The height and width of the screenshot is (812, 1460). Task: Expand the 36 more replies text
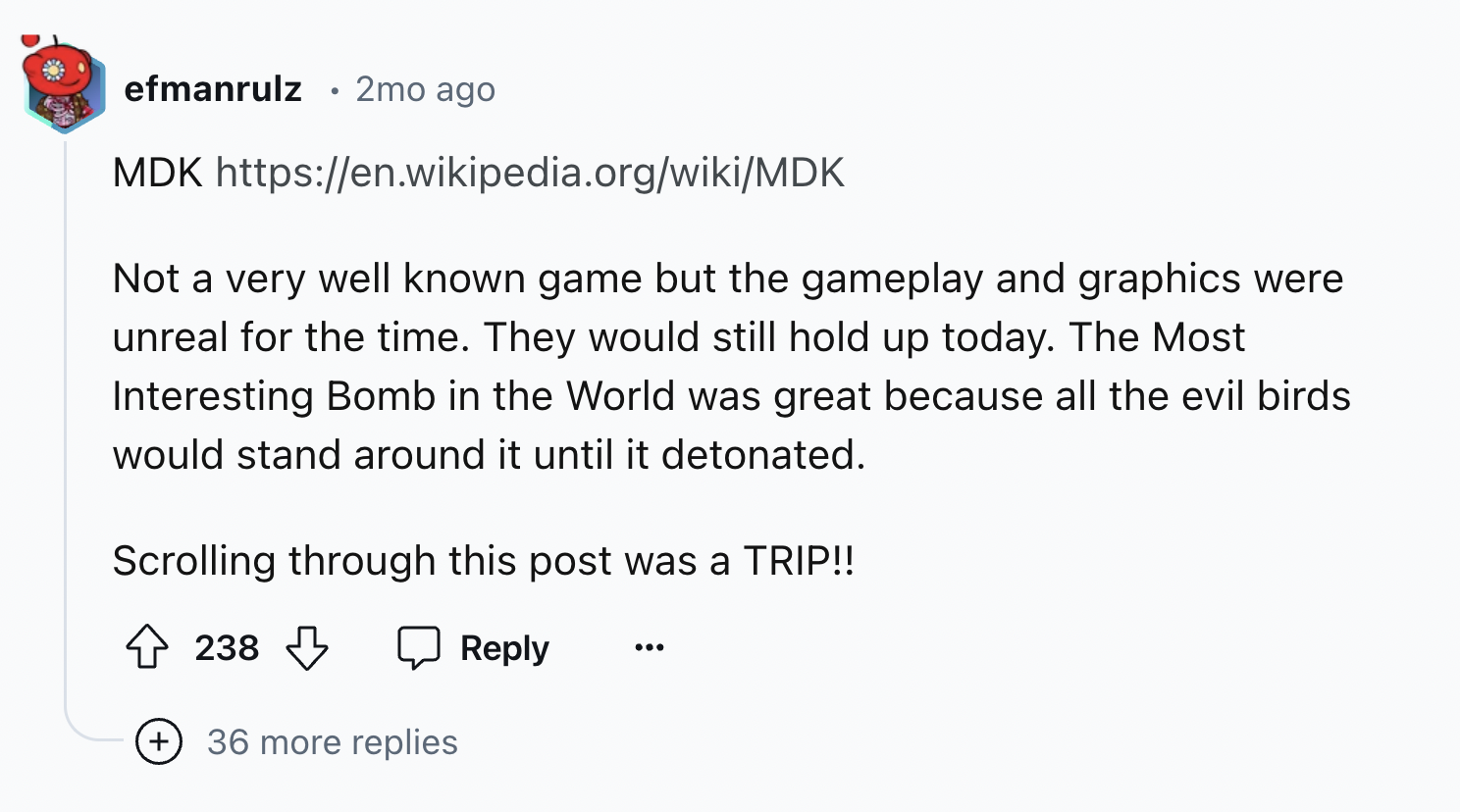pyautogui.click(x=333, y=742)
